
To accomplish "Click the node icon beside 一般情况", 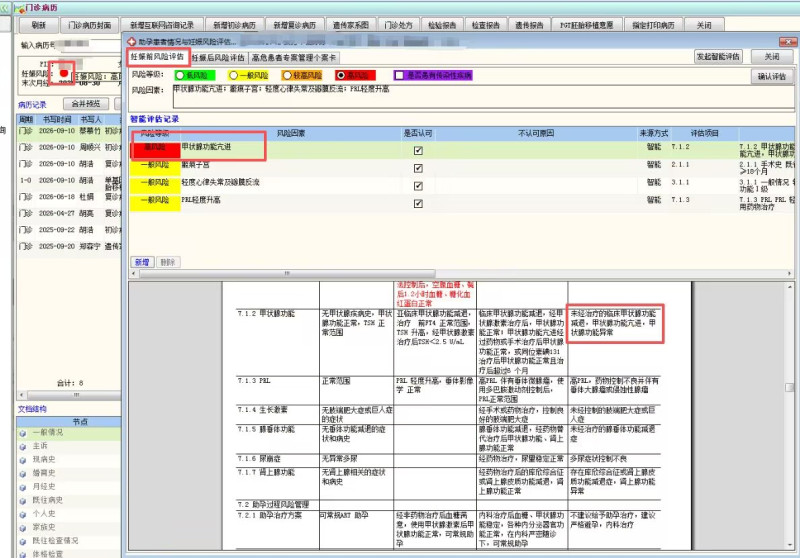I will pyautogui.click(x=22, y=434).
